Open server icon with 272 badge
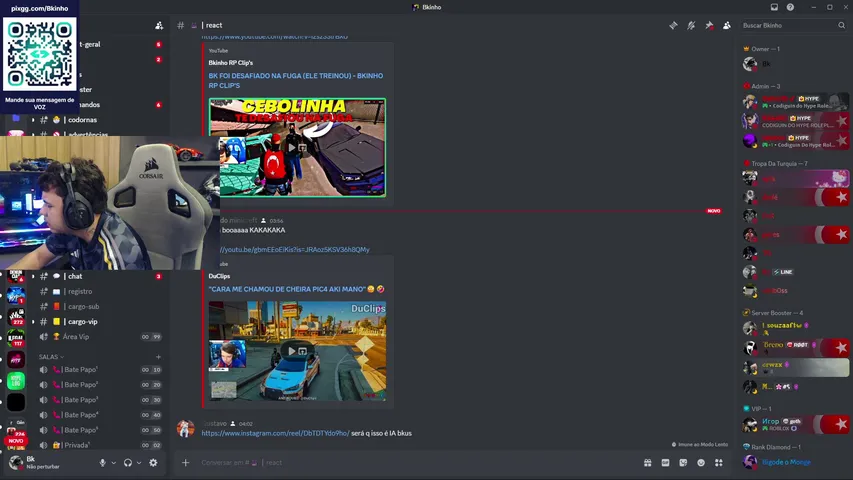 point(16,317)
